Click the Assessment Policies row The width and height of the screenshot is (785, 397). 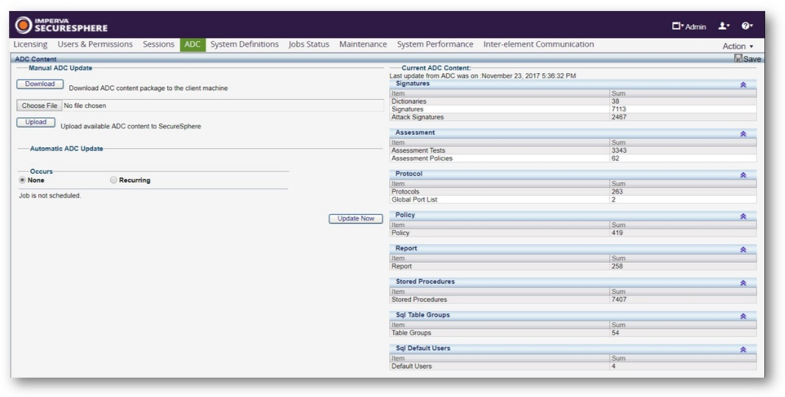[573, 158]
